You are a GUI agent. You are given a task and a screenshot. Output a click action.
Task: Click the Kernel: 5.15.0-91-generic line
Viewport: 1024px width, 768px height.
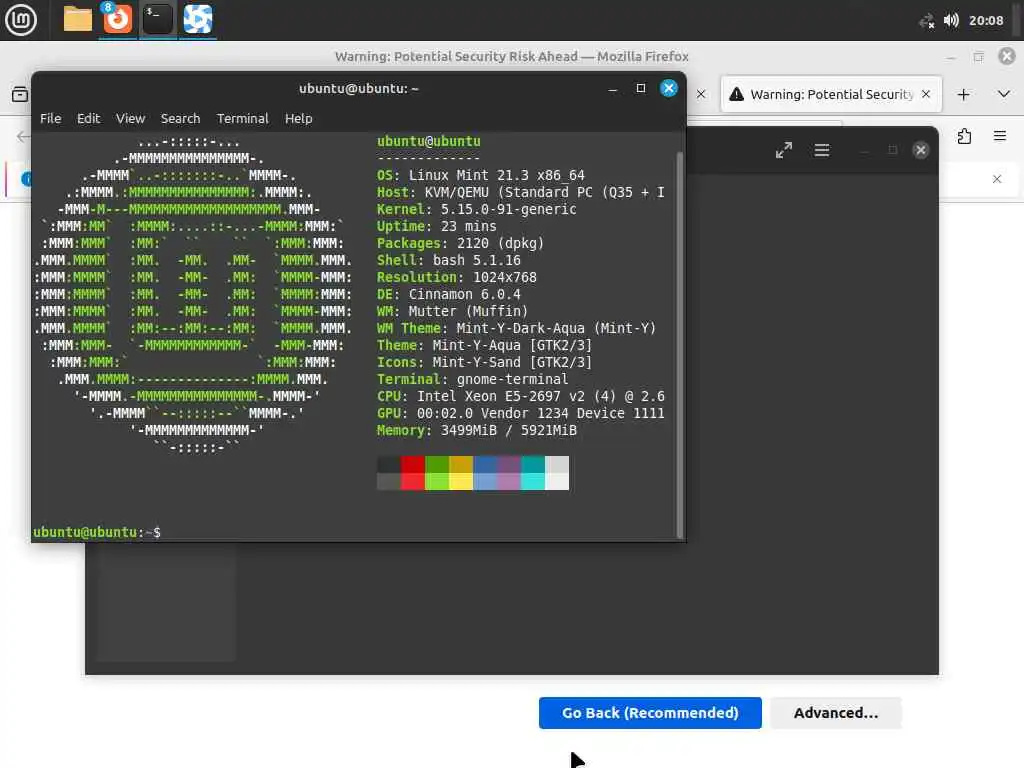(x=477, y=209)
